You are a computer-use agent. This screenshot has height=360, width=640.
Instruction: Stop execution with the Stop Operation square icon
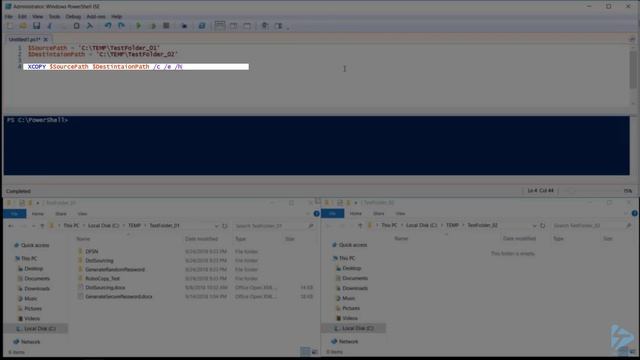click(x=166, y=26)
